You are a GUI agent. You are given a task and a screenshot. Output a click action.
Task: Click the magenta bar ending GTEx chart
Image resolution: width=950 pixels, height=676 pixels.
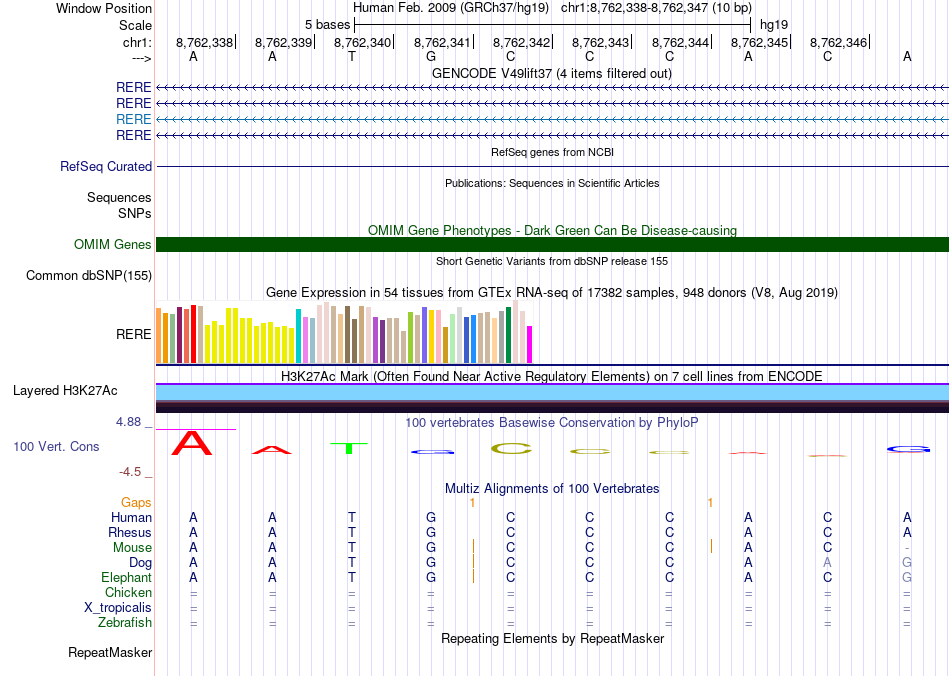530,344
